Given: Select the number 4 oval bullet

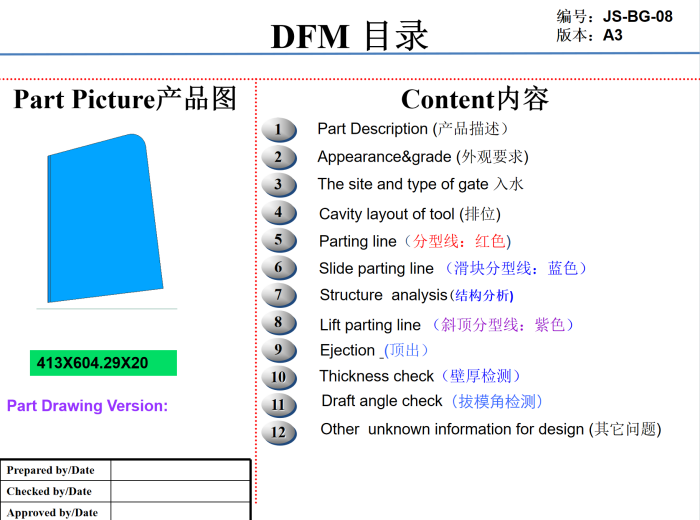Looking at the screenshot, I should [x=279, y=213].
